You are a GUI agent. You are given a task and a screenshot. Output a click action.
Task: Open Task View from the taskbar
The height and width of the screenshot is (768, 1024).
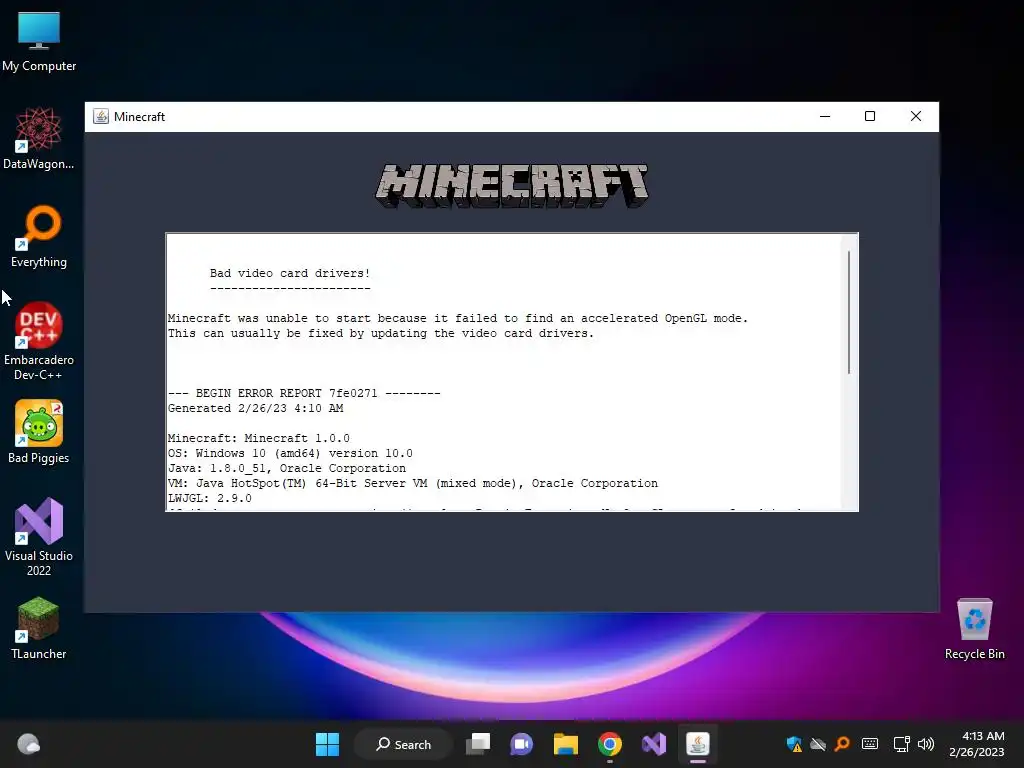tap(478, 744)
